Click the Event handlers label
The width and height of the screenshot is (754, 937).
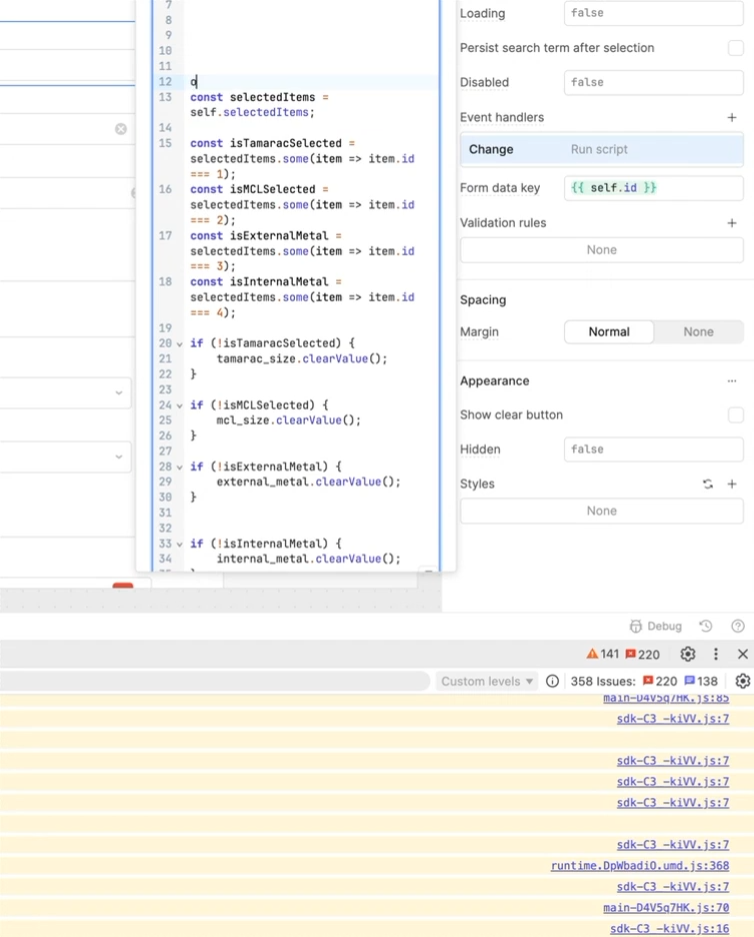coord(502,118)
